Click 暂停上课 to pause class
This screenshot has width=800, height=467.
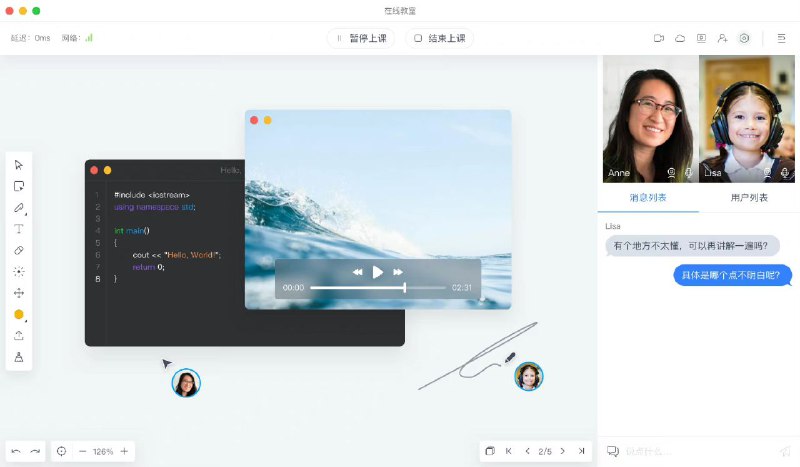(361, 38)
